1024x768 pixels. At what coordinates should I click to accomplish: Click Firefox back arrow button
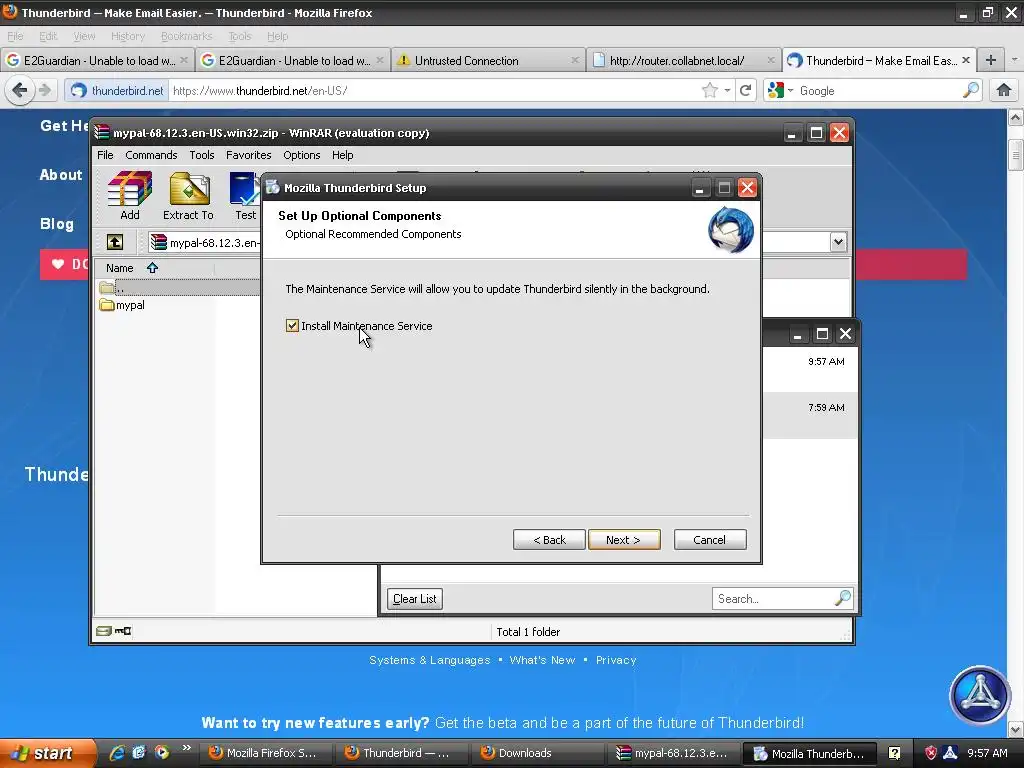pos(20,90)
